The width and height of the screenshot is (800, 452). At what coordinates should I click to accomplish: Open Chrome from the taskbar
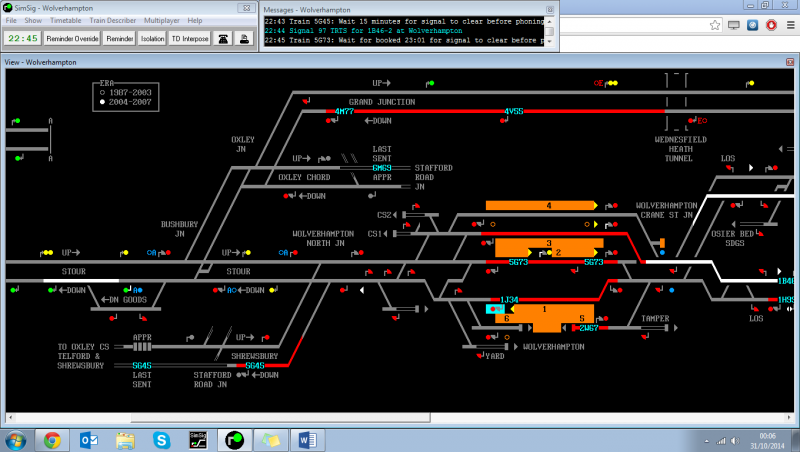pos(52,440)
